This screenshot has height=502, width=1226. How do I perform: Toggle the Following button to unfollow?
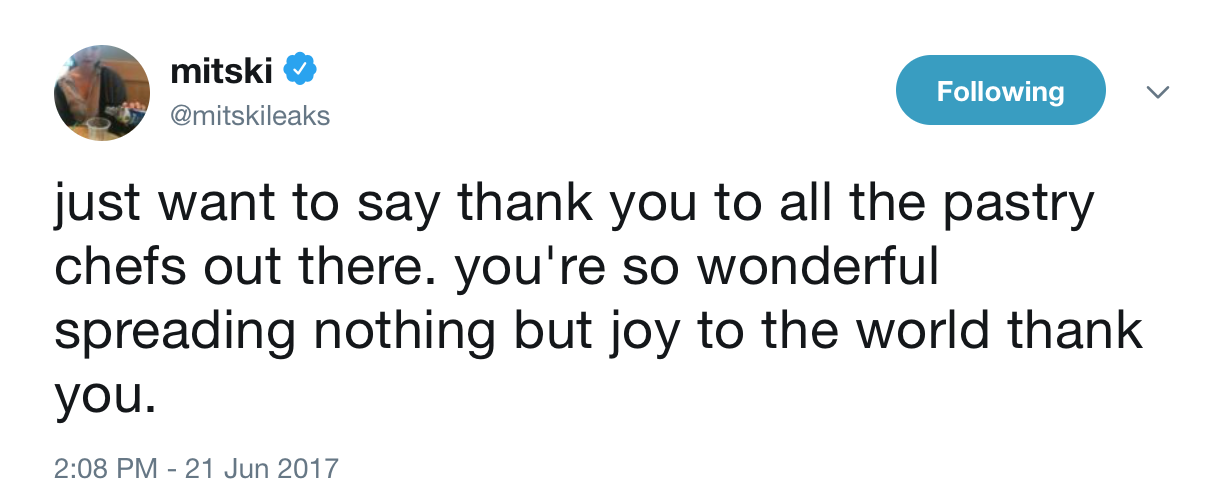pyautogui.click(x=1000, y=91)
